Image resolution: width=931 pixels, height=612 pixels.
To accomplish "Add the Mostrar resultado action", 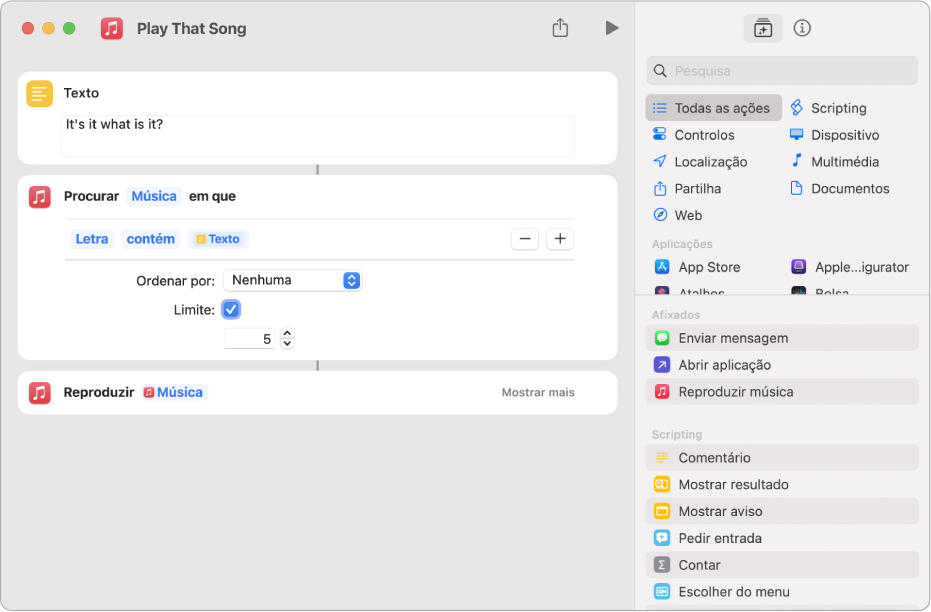I will 782,484.
